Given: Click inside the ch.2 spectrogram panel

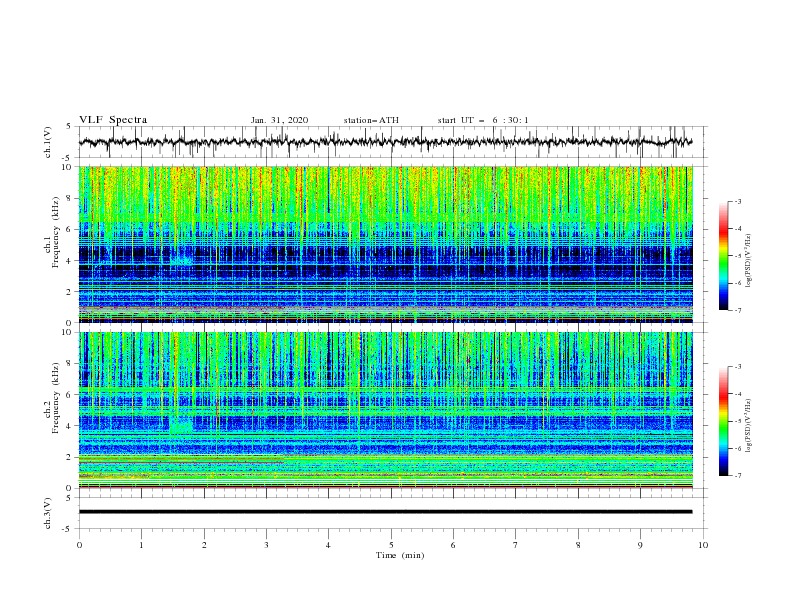Looking at the screenshot, I should (x=386, y=410).
